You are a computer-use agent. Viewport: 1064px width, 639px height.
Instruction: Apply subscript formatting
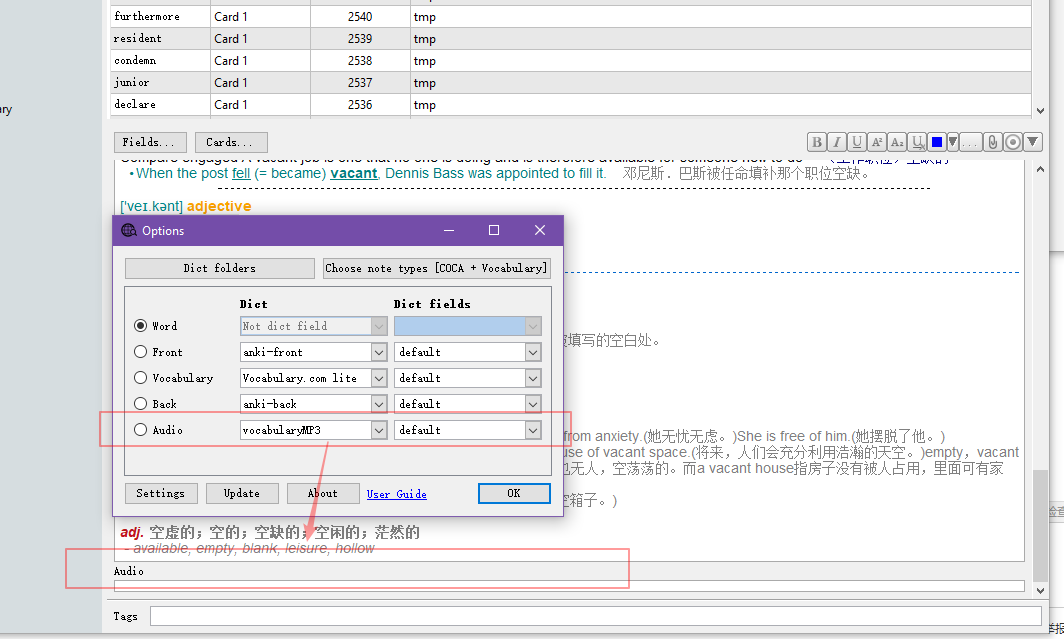[897, 142]
